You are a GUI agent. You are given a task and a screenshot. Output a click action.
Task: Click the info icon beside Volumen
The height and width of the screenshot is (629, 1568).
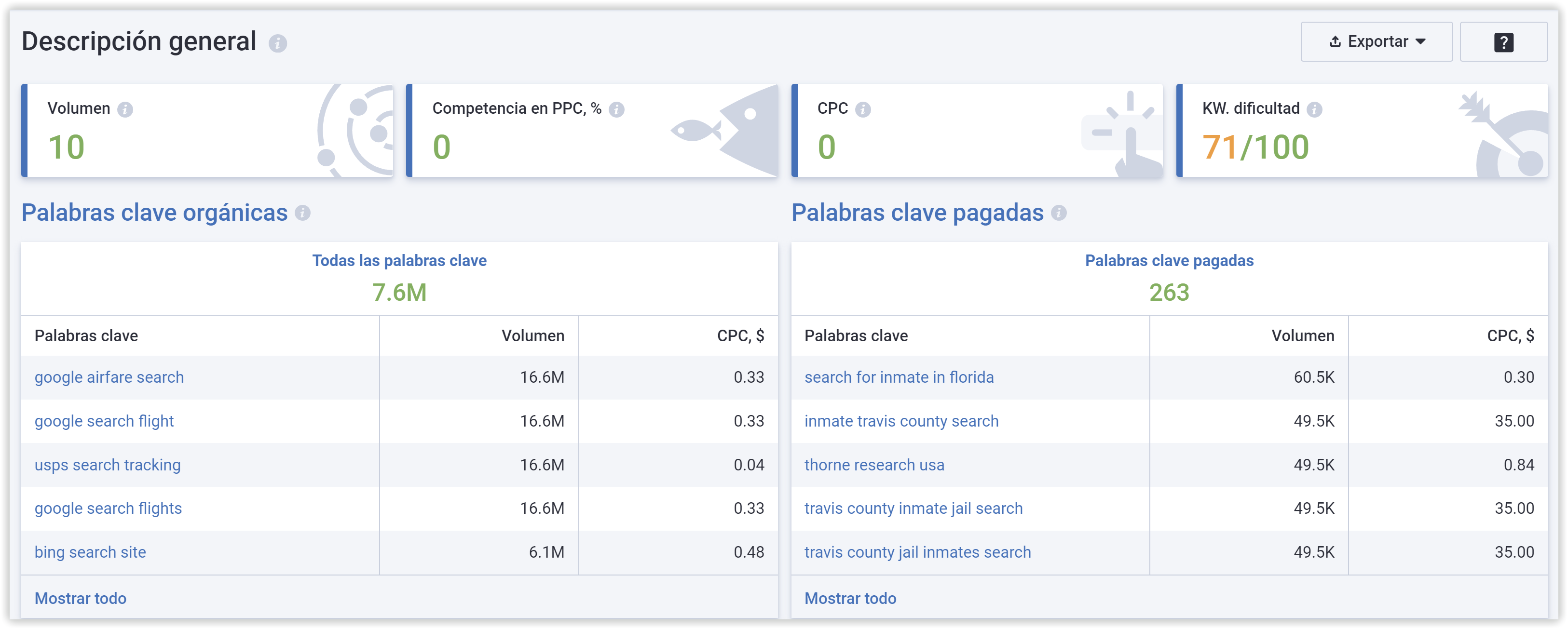coord(126,109)
